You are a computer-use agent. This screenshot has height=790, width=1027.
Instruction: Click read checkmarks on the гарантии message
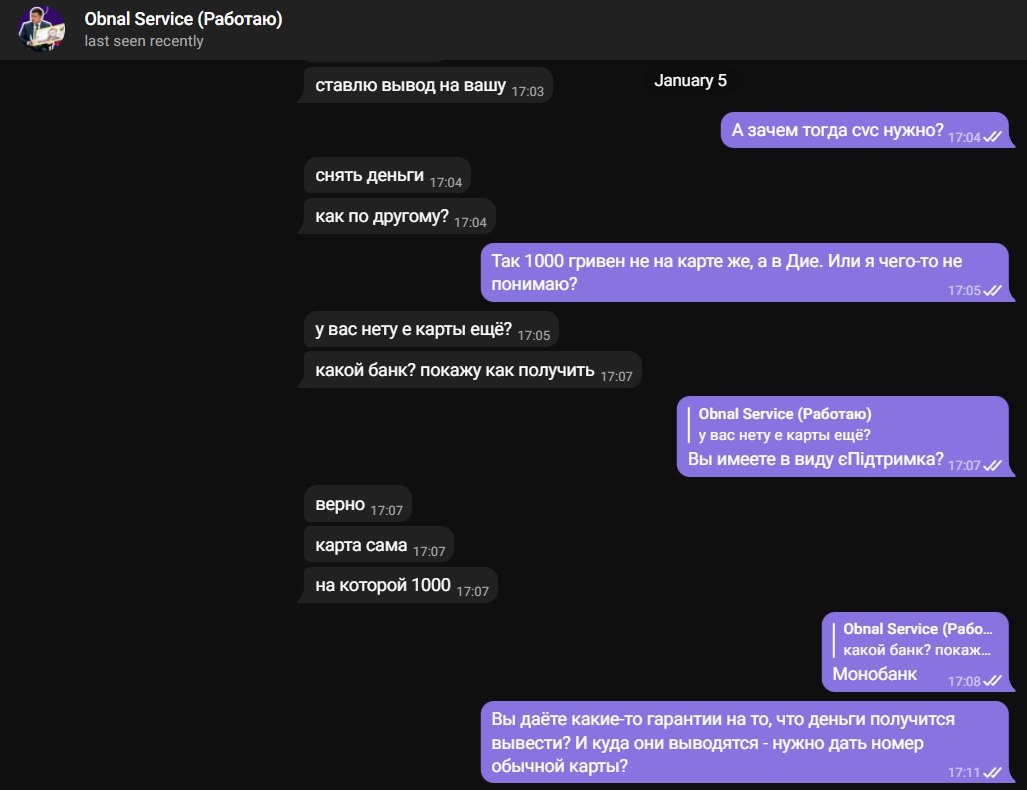click(x=992, y=772)
